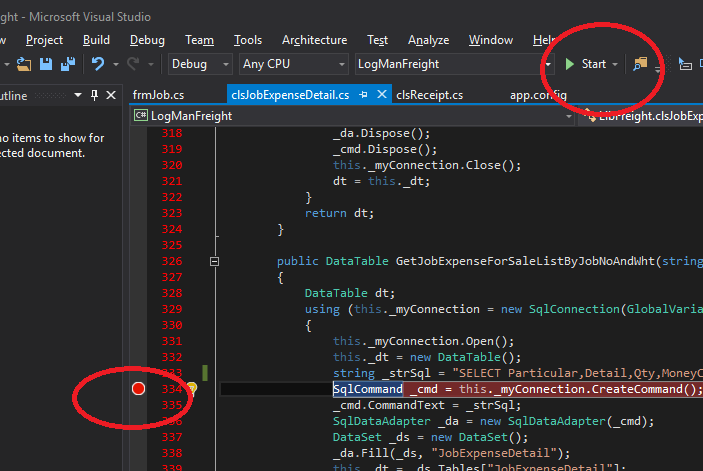This screenshot has height=471, width=703.
Task: Switch to the frmJob.cs tab
Action: tap(158, 95)
